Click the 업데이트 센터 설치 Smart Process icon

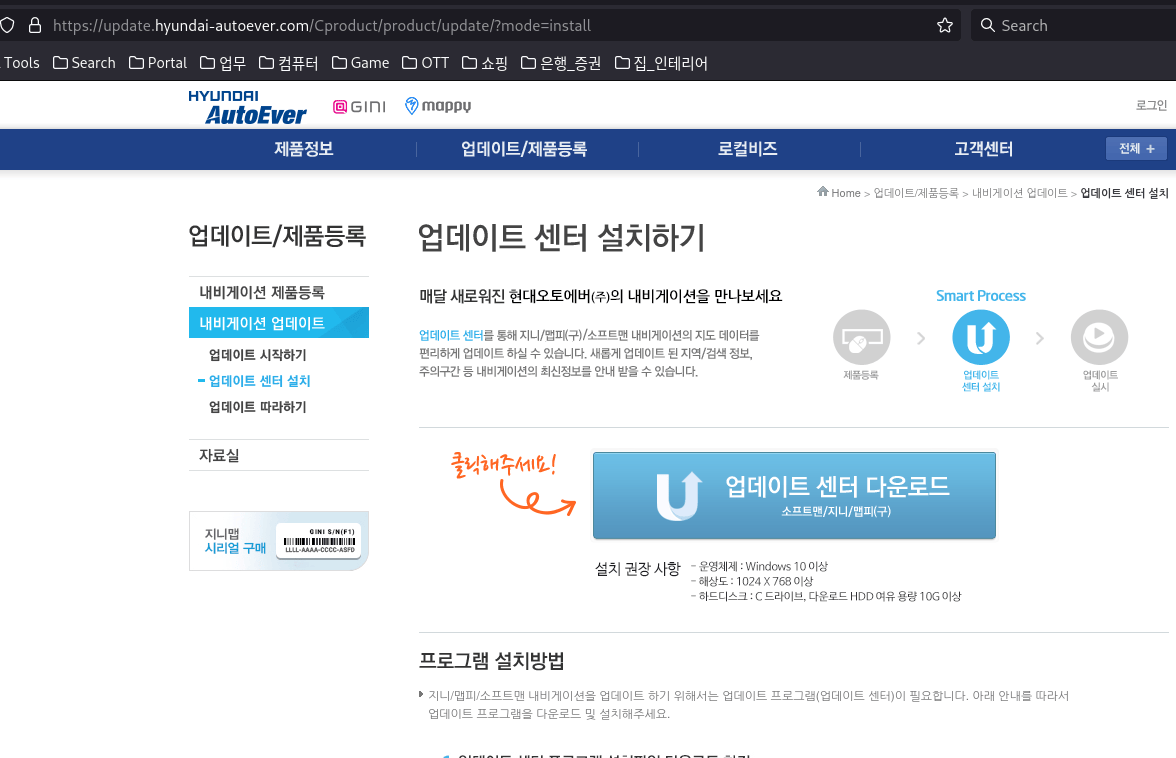981,338
